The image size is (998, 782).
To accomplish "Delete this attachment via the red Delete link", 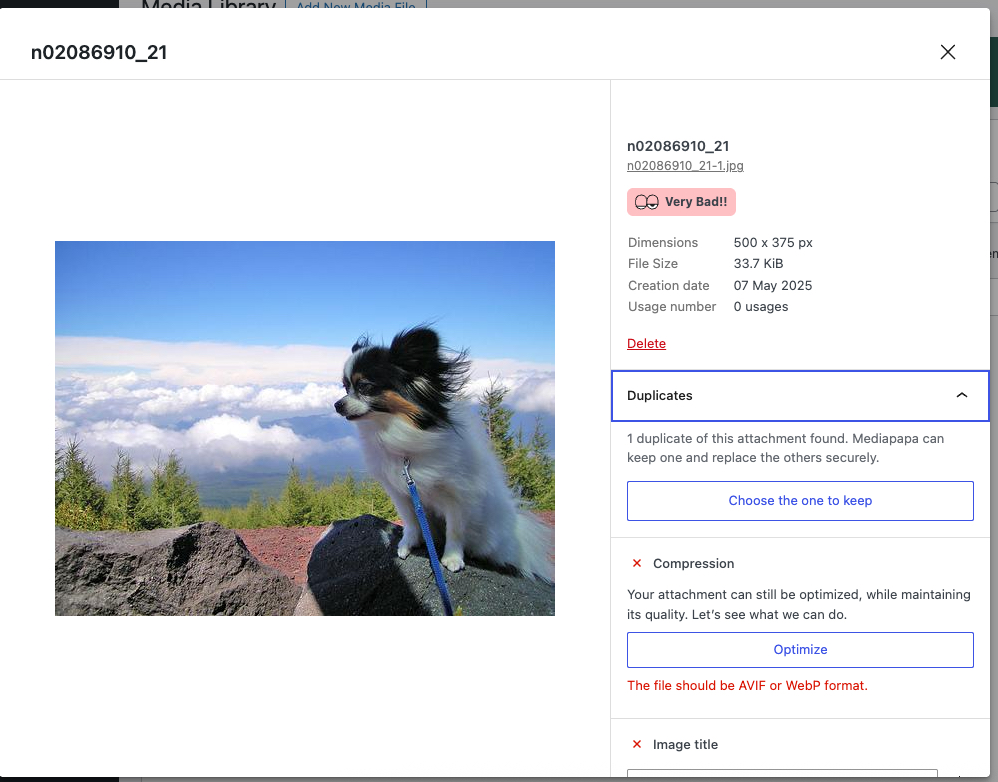I will point(646,344).
